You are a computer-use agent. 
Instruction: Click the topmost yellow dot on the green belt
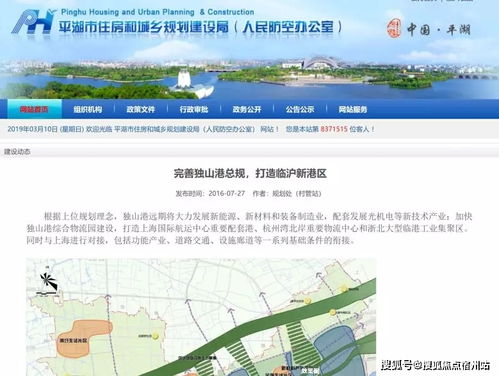coord(344,289)
